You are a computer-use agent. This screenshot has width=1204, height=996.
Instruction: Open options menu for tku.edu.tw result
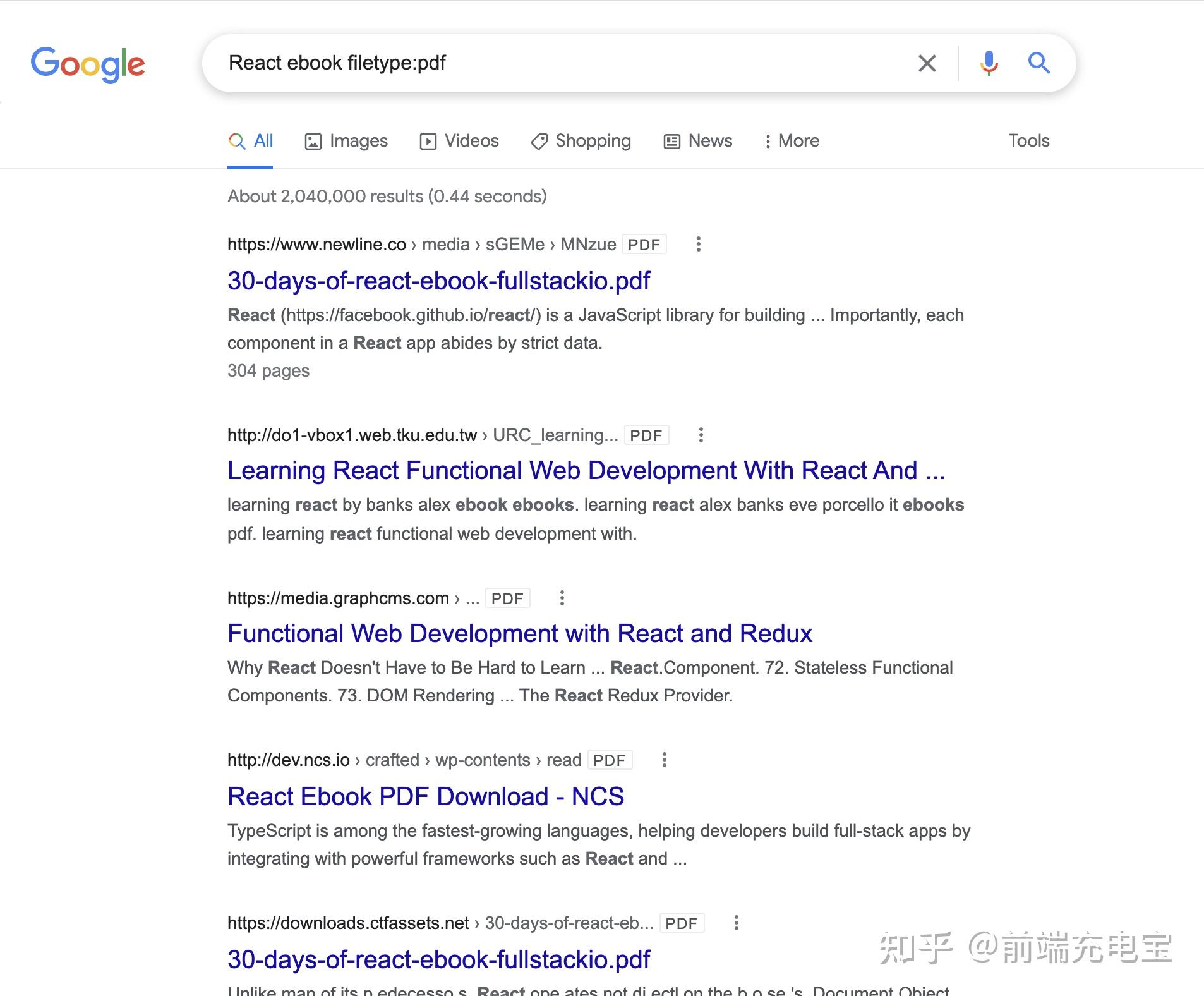701,435
